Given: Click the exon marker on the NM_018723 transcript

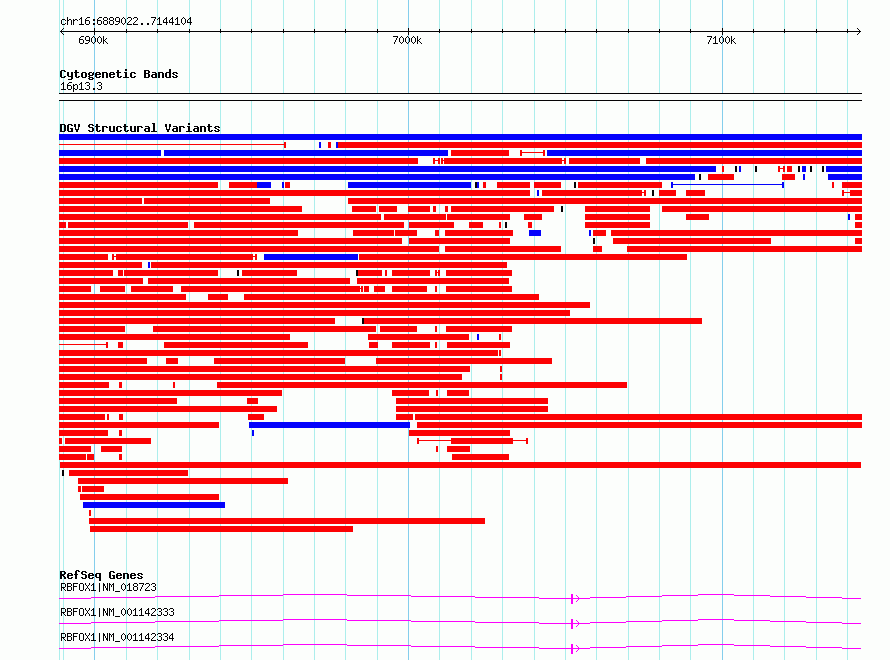Looking at the screenshot, I should pyautogui.click(x=572, y=598).
